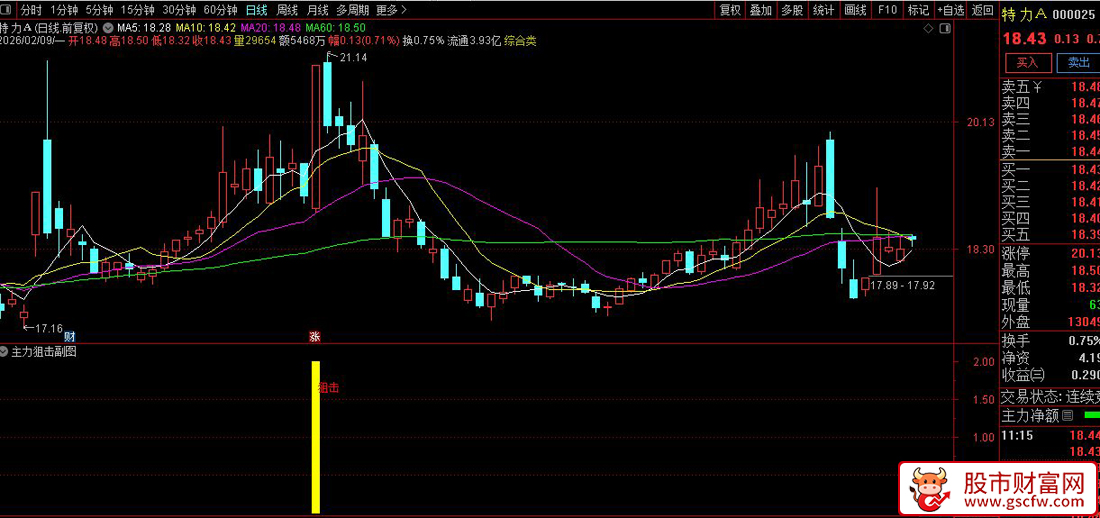The height and width of the screenshot is (518, 1100).
Task: Click the 卖一 ask row
Action: (1050, 152)
